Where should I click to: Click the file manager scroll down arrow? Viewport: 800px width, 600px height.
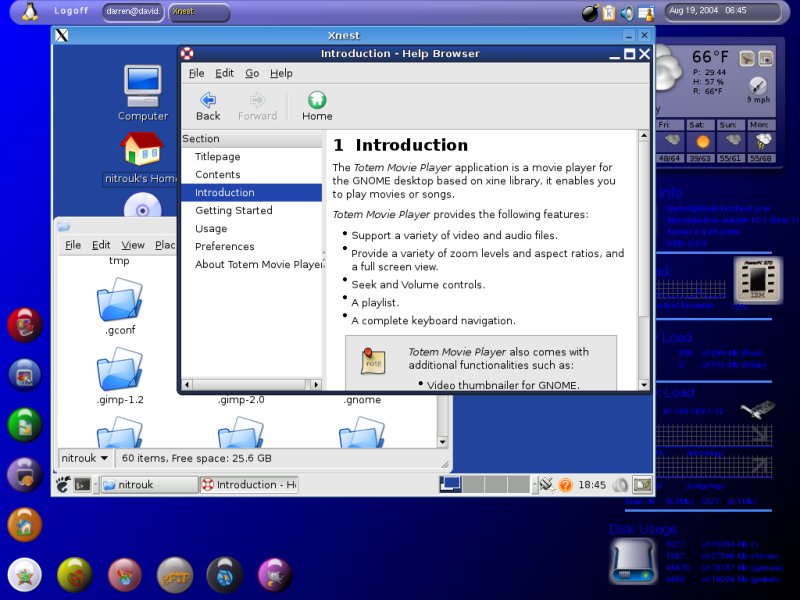[x=442, y=442]
